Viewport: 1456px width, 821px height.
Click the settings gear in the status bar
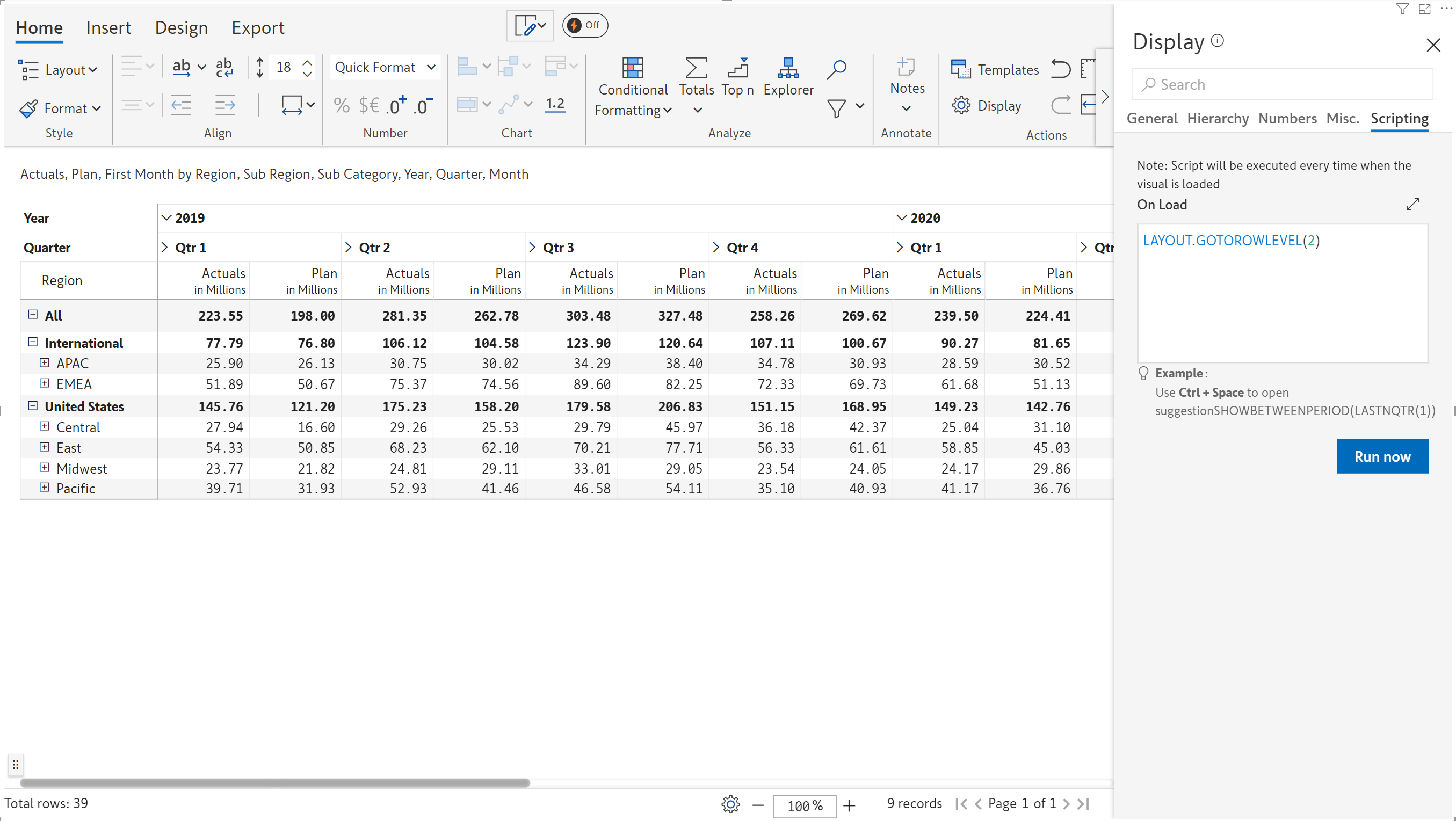[730, 803]
